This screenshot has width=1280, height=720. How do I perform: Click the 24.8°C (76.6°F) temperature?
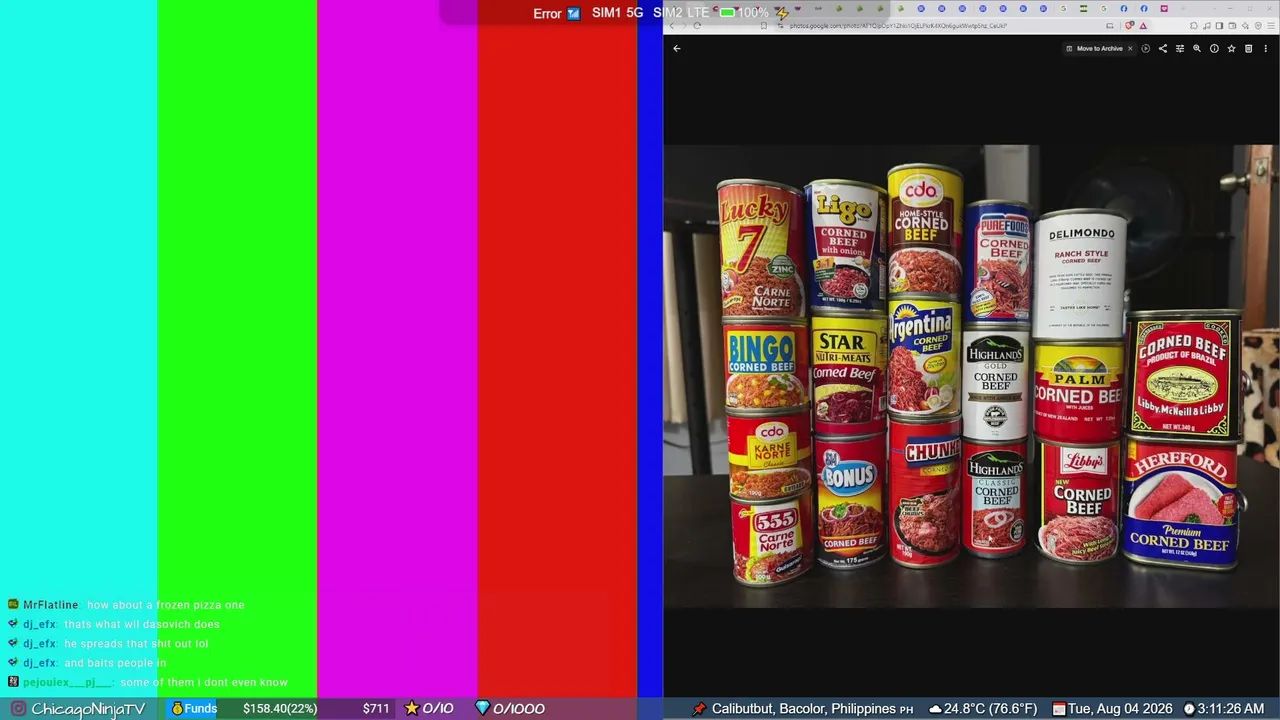tap(991, 709)
